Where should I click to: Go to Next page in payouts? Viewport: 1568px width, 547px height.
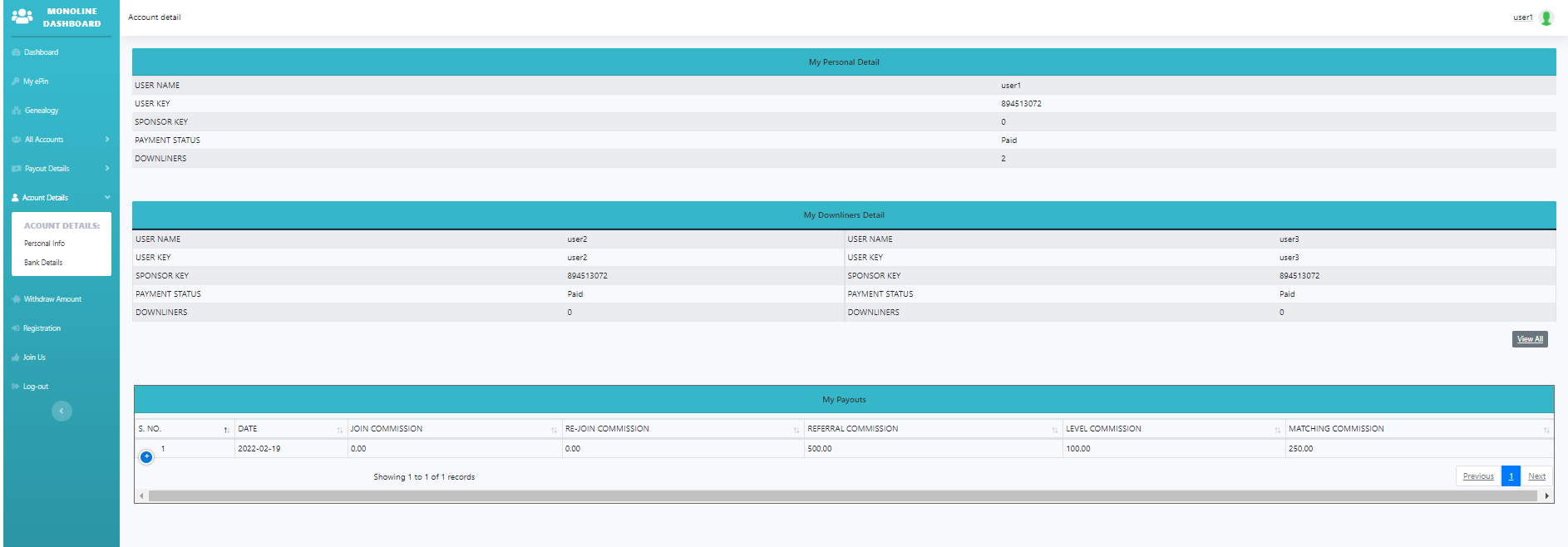1536,476
